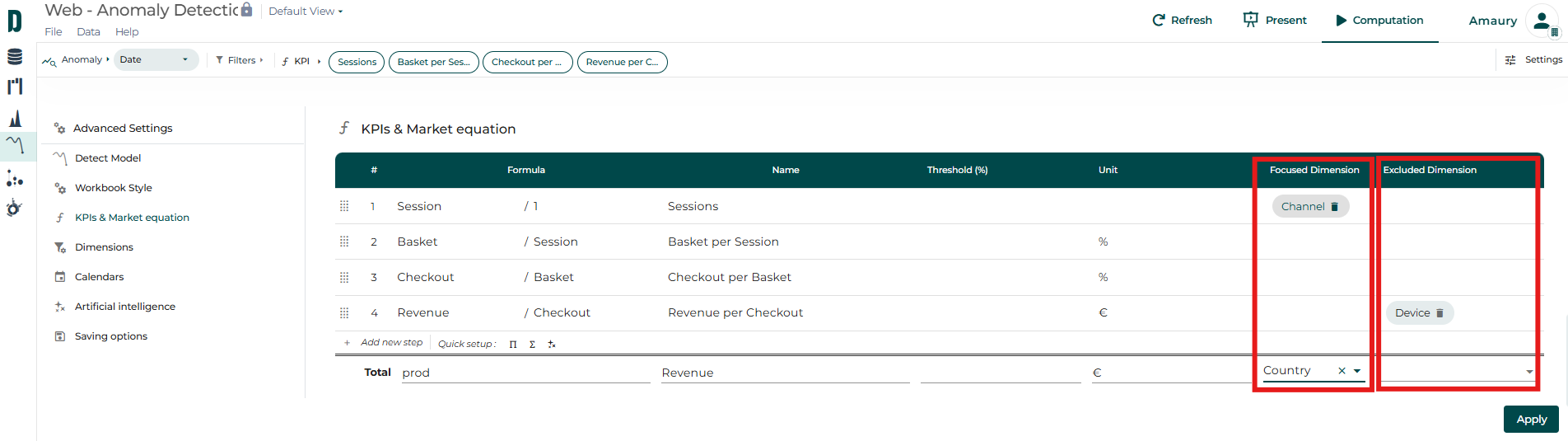Open the Excluded Dimension total dropdown
This screenshot has width=1568, height=441.
1528,372
